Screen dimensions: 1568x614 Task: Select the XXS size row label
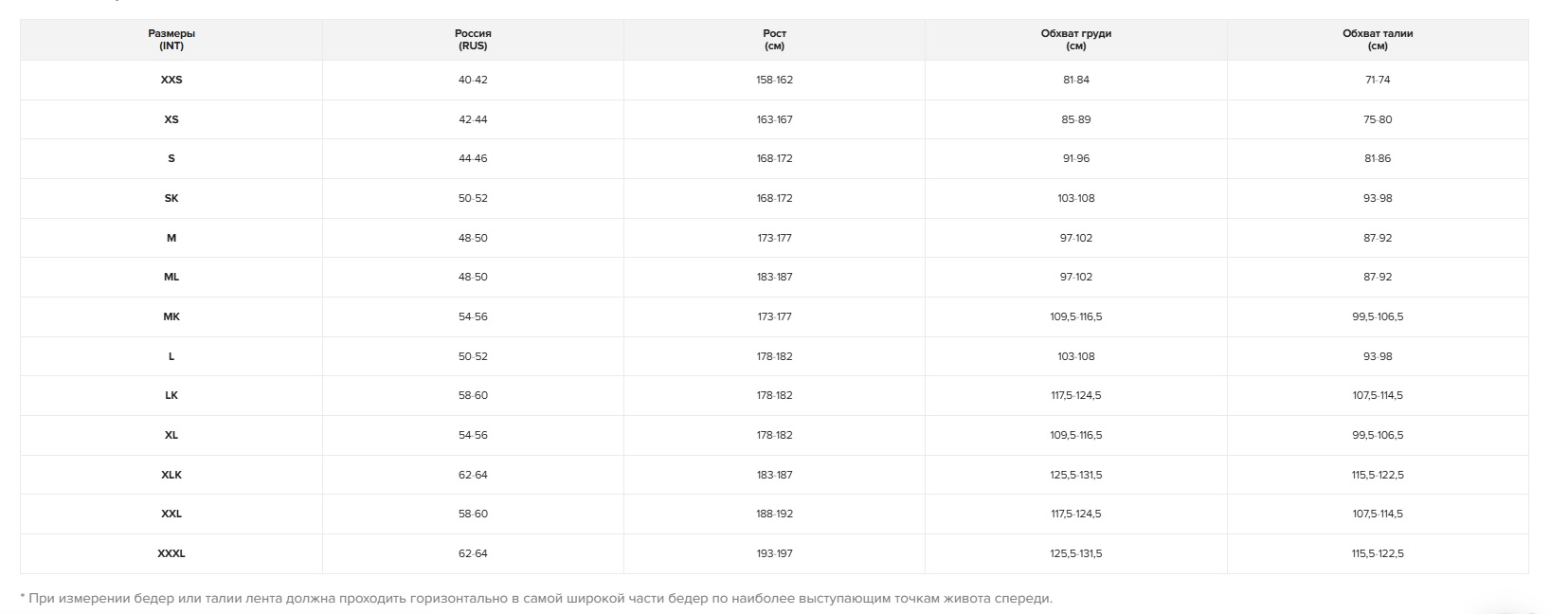tap(171, 81)
